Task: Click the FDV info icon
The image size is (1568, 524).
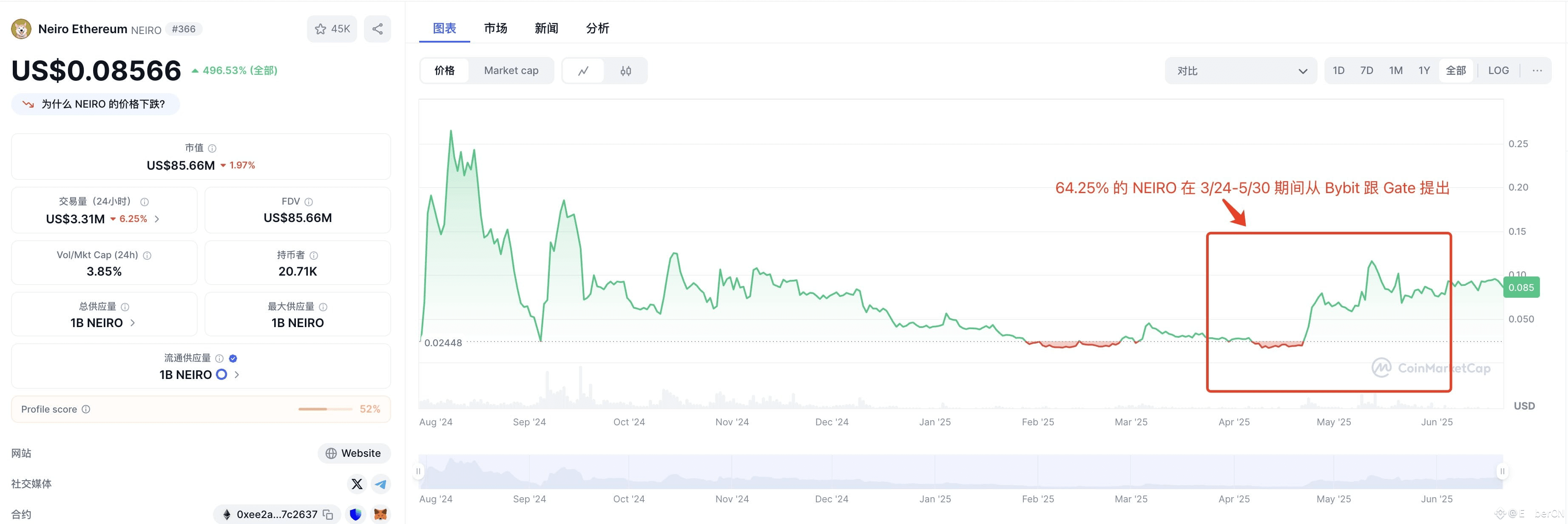Action: (x=309, y=202)
